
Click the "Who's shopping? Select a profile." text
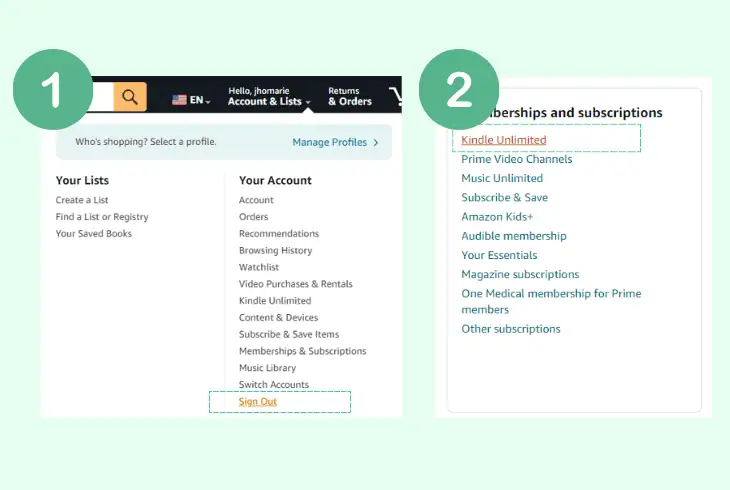146,142
